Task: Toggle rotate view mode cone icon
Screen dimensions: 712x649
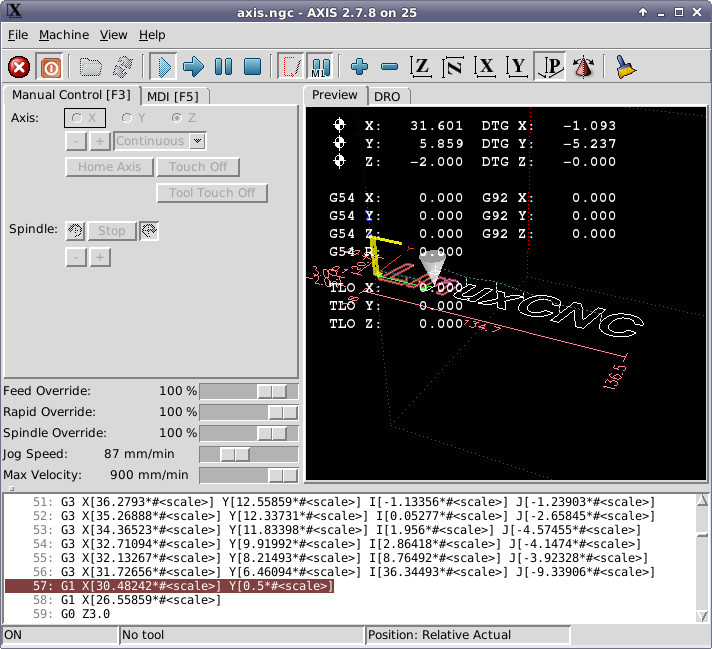Action: 583,67
